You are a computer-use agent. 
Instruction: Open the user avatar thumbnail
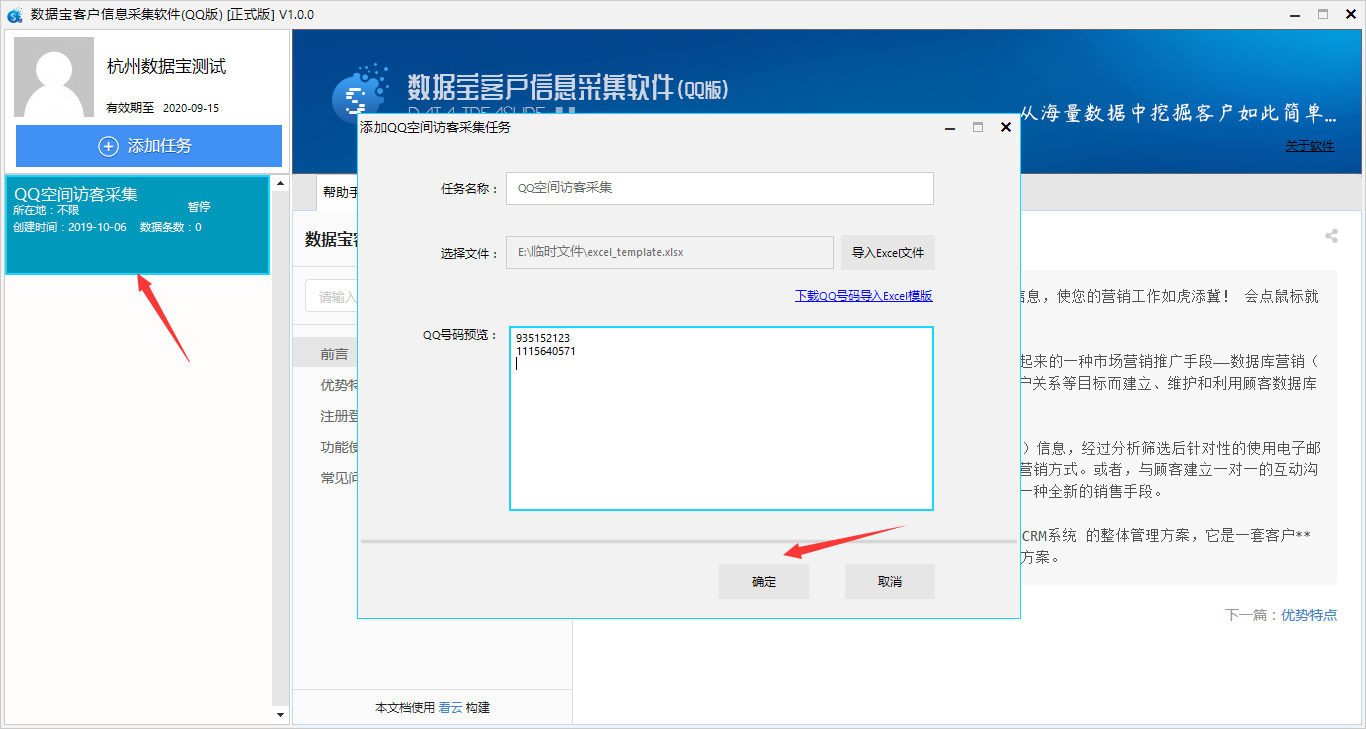pyautogui.click(x=54, y=78)
